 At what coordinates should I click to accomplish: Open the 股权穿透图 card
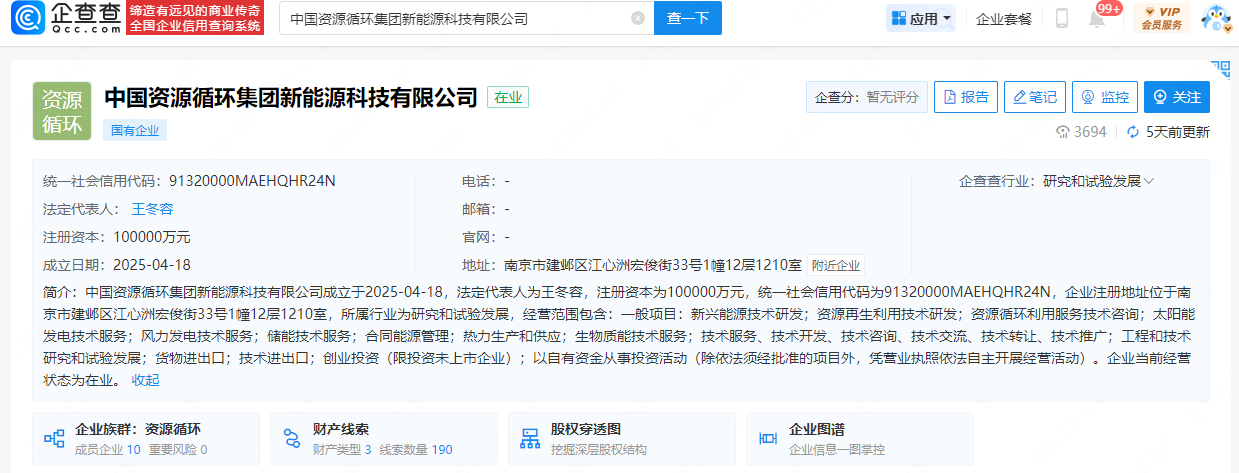621,439
